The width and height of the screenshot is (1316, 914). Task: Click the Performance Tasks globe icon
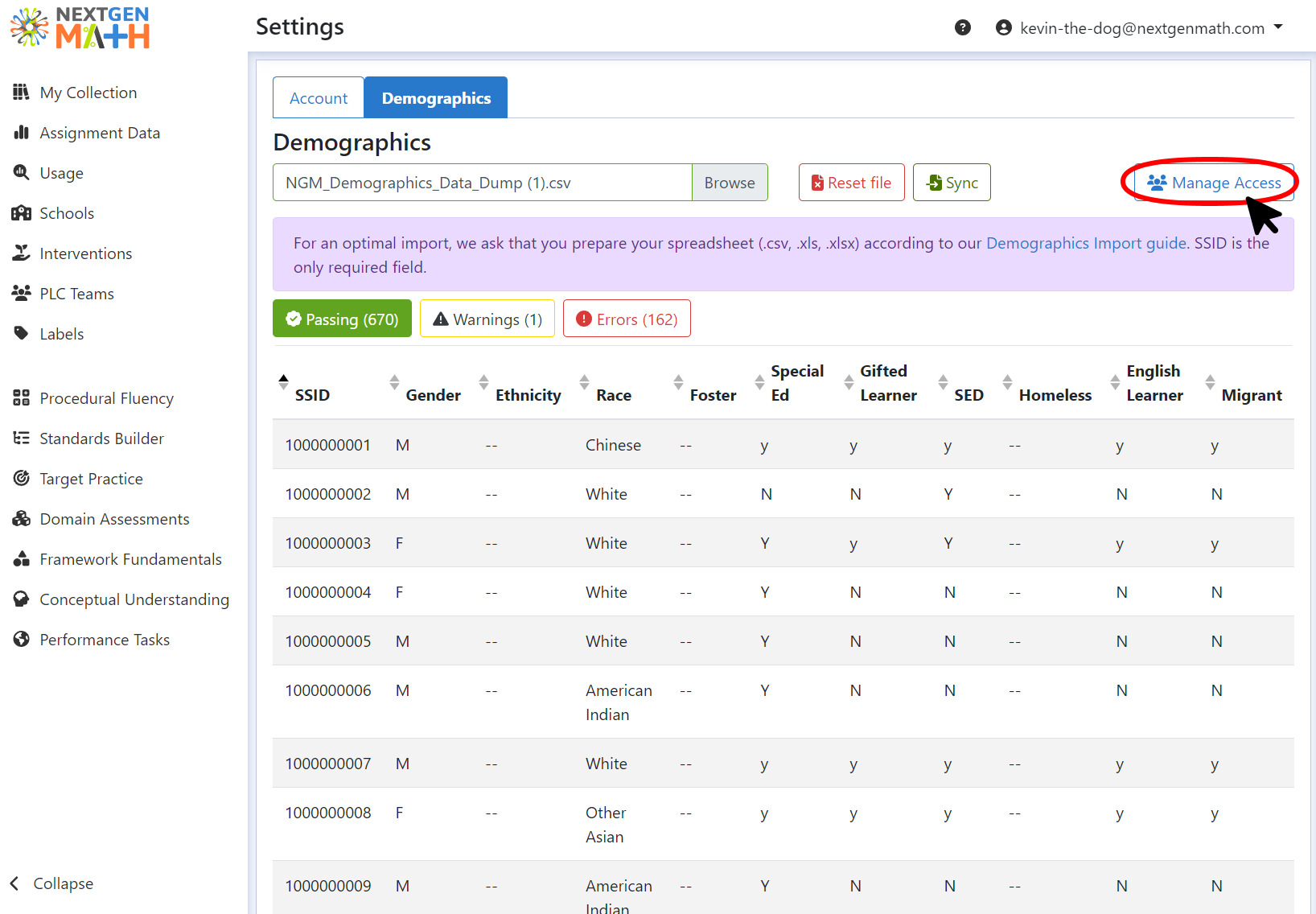21,639
